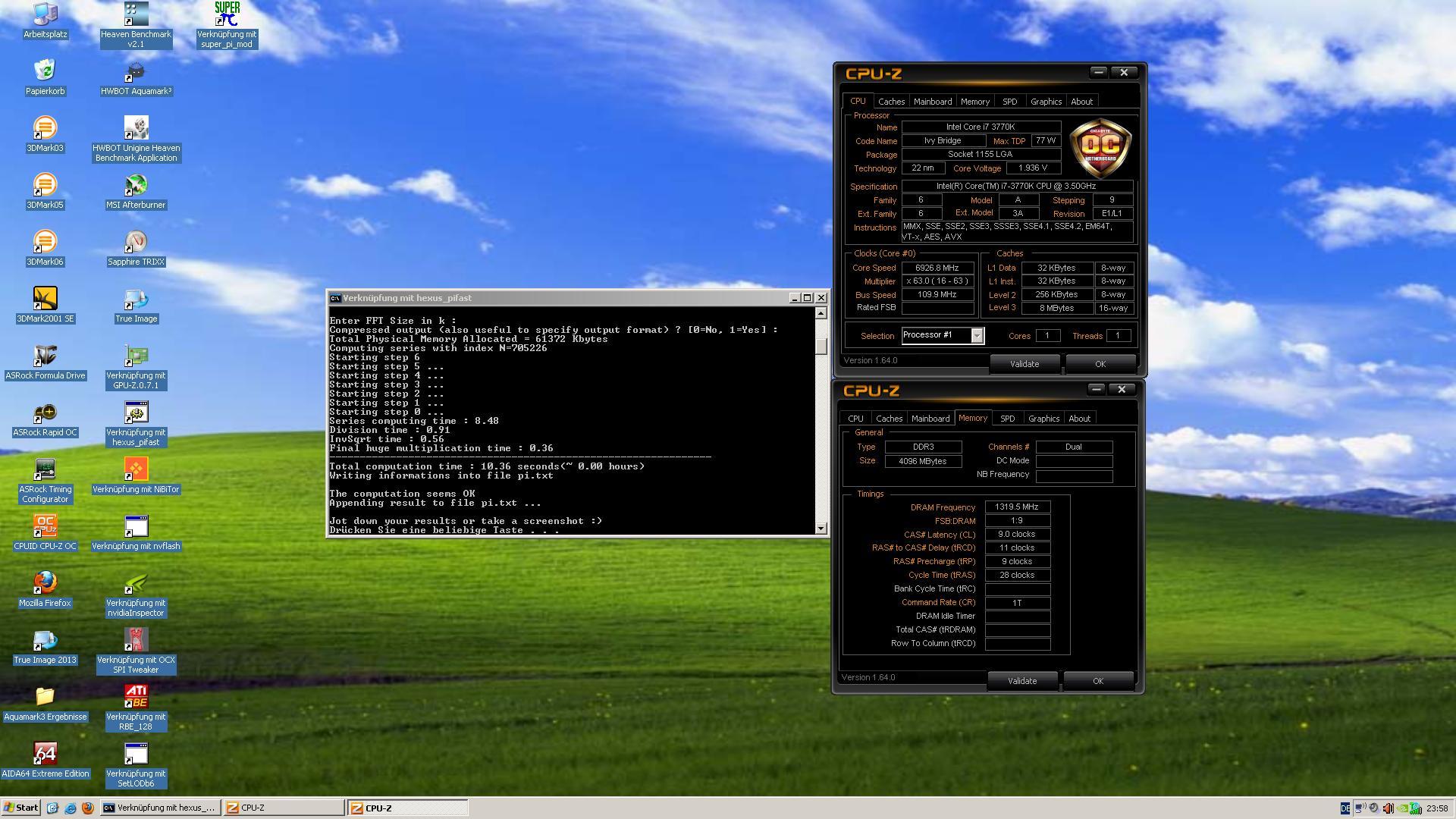Switch to Caches tab in upper CPU-Z

tap(891, 102)
